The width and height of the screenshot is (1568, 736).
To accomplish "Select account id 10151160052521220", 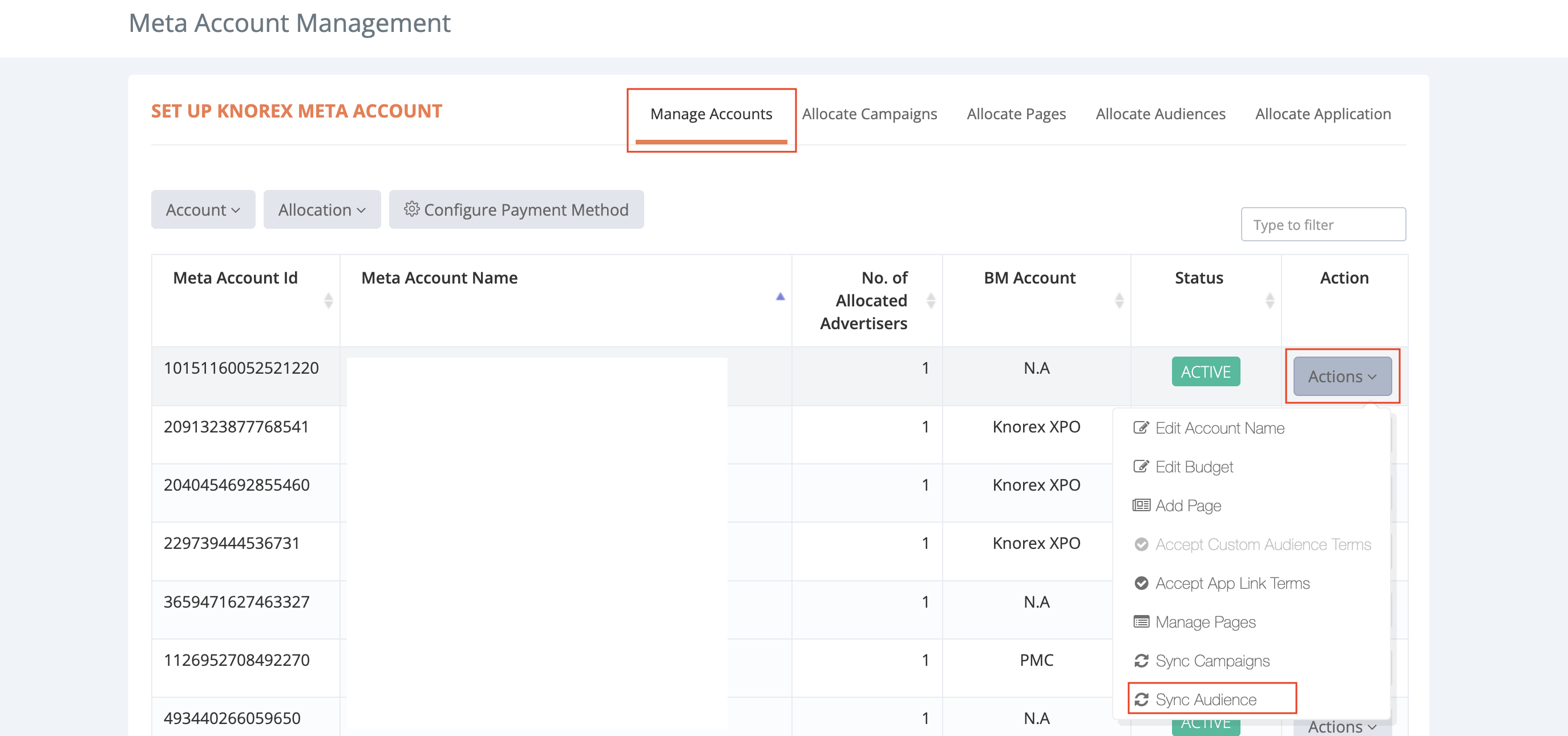I will tap(241, 367).
